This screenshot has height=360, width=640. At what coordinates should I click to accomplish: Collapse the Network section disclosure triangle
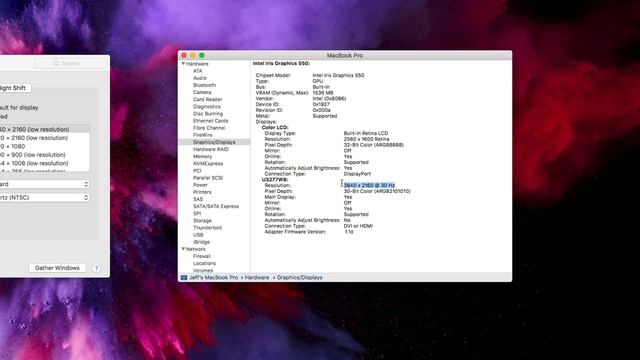pos(184,249)
